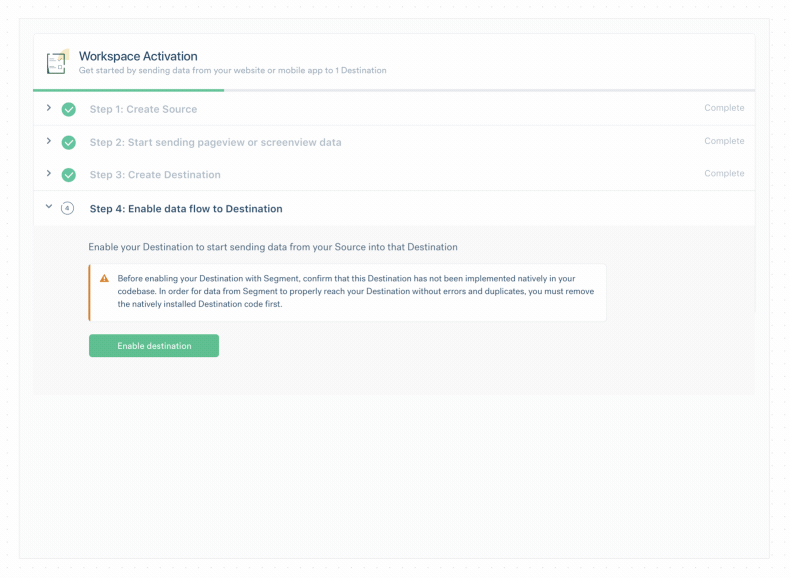The width and height of the screenshot is (790, 578).
Task: Expand Step 1 using its chevron
Action: 49,108
